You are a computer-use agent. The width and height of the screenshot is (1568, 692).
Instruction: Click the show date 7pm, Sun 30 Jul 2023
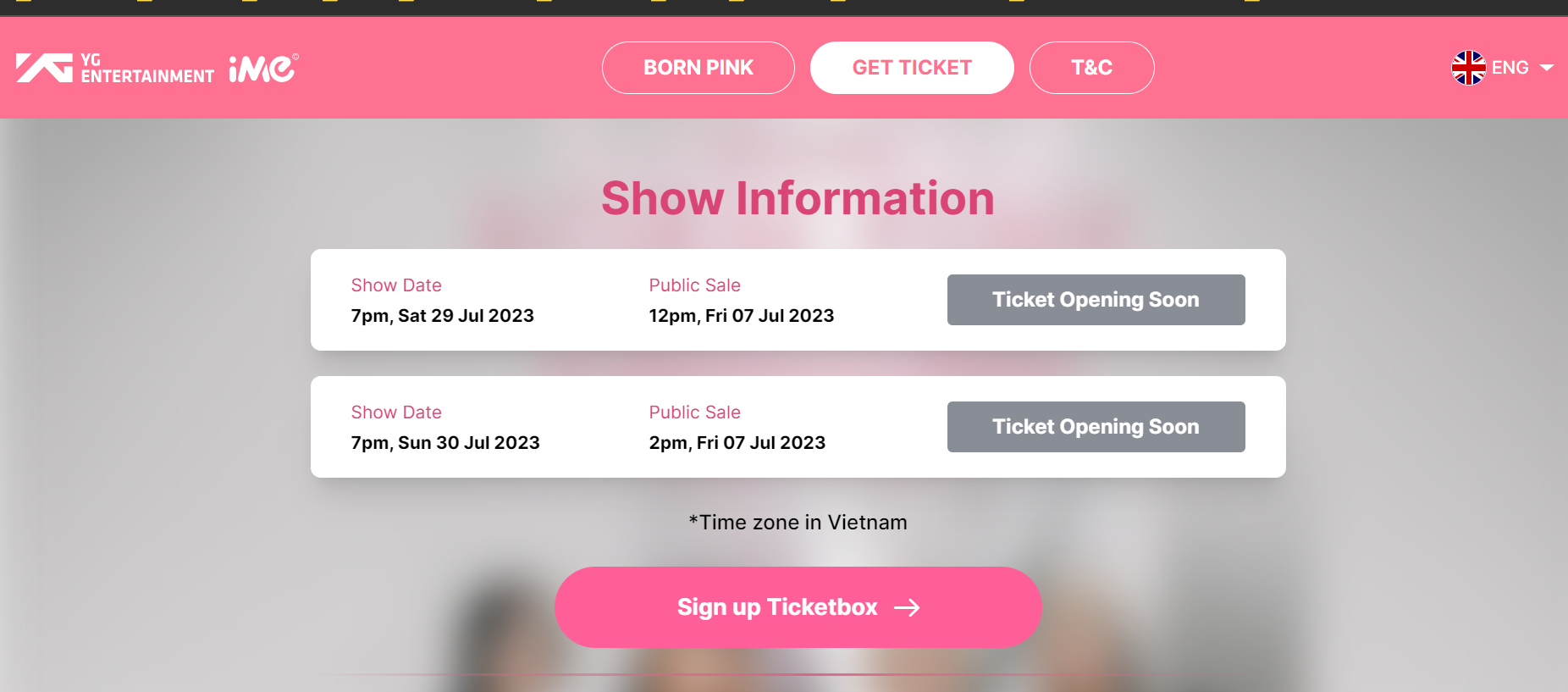click(x=445, y=443)
